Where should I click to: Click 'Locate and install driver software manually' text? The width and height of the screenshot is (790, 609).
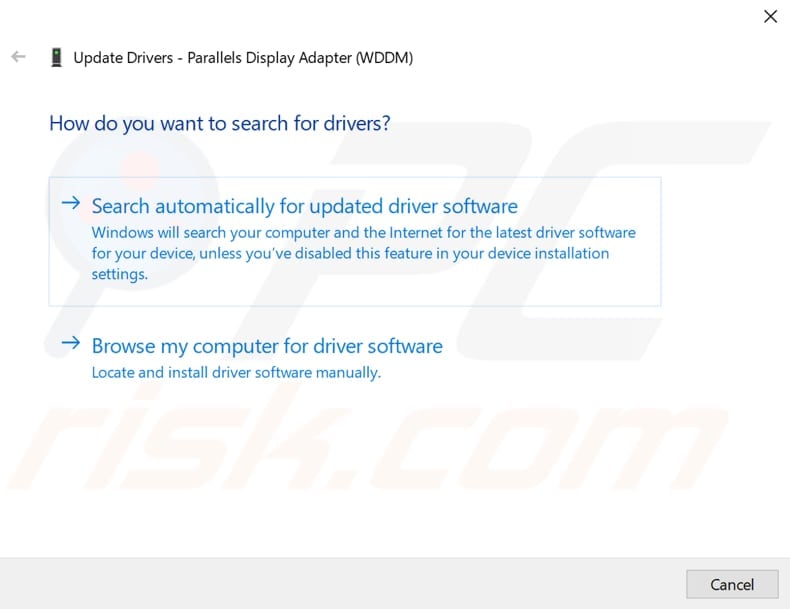(236, 372)
